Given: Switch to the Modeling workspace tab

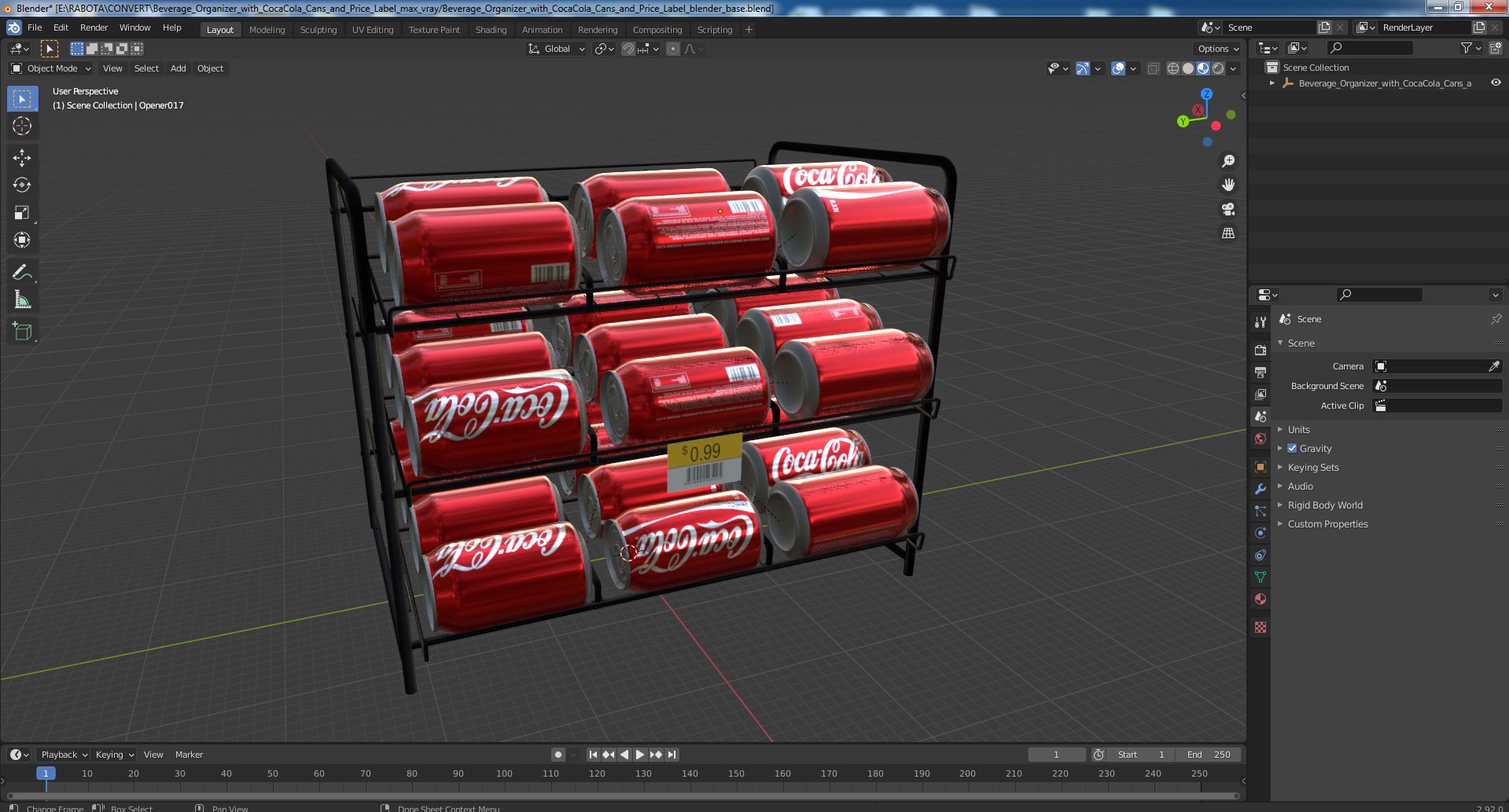Looking at the screenshot, I should [x=267, y=30].
